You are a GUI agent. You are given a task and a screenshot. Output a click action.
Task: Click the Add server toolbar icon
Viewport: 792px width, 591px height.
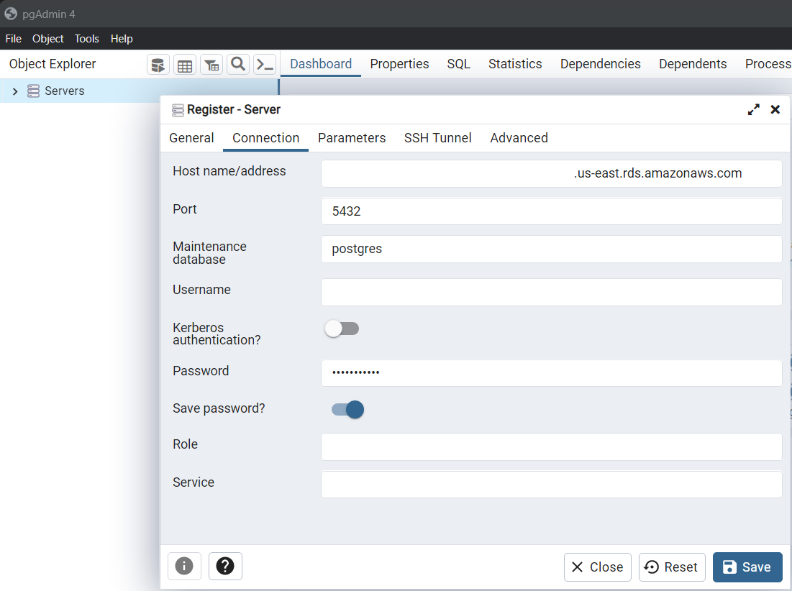click(x=158, y=65)
